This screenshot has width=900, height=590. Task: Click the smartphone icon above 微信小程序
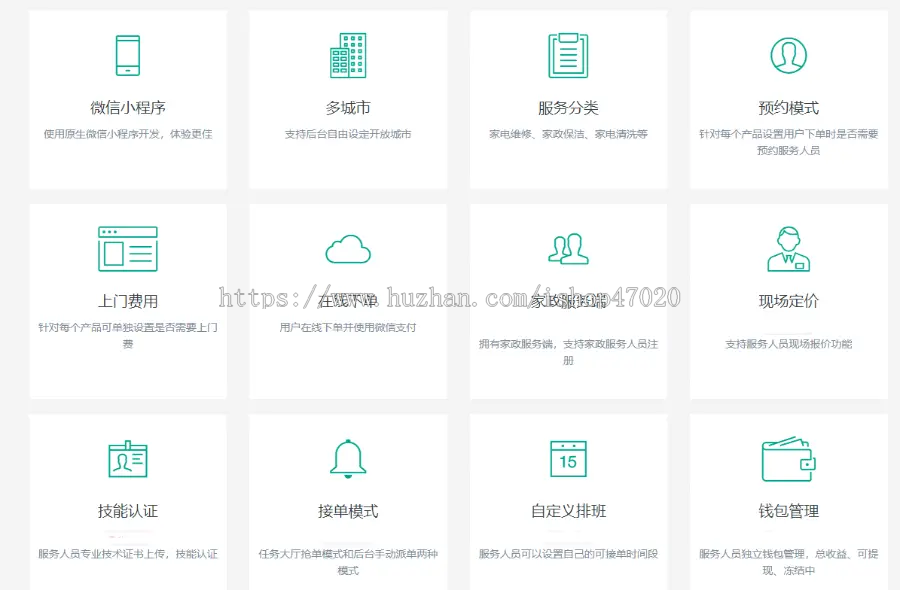tap(127, 55)
